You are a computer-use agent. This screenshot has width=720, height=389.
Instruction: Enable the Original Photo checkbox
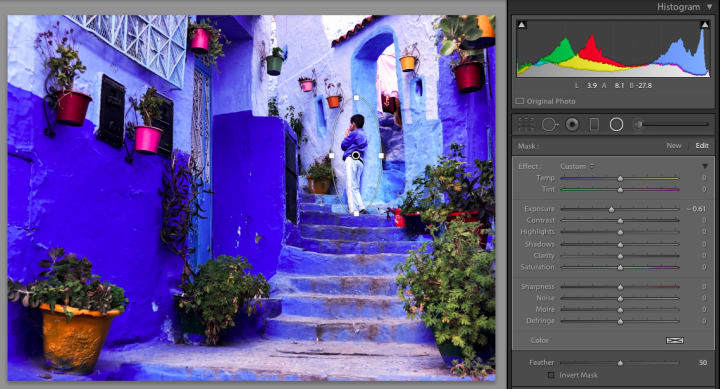[520, 101]
